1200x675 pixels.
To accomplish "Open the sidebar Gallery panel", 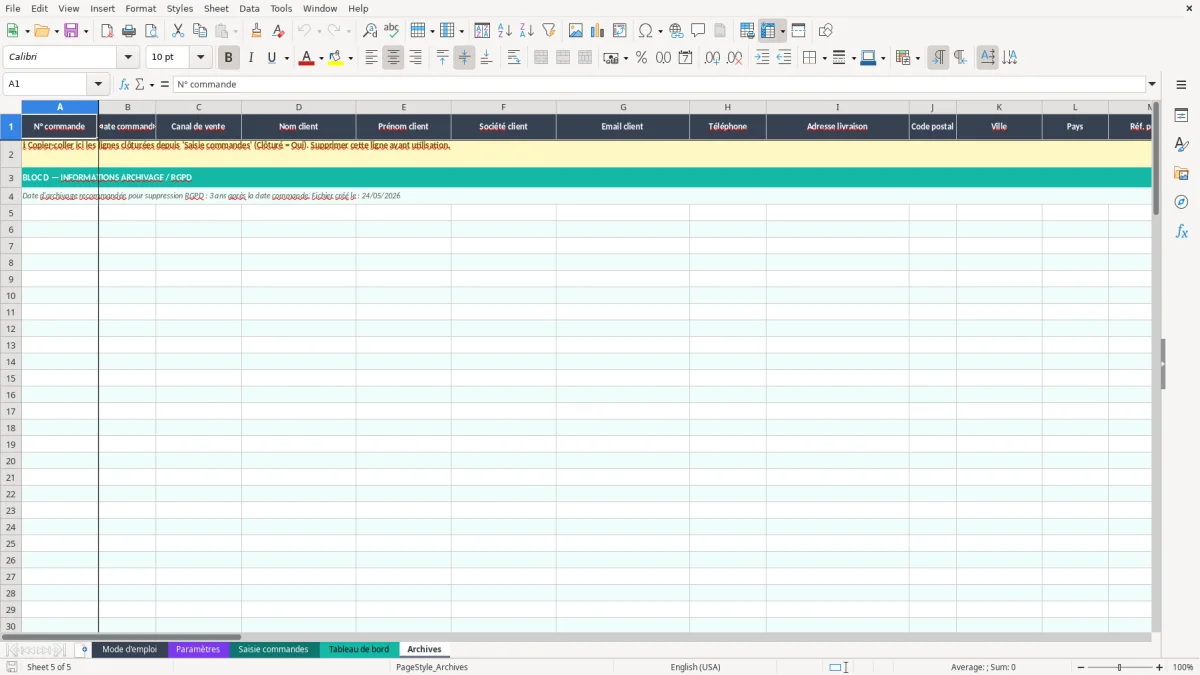I will 1181,173.
